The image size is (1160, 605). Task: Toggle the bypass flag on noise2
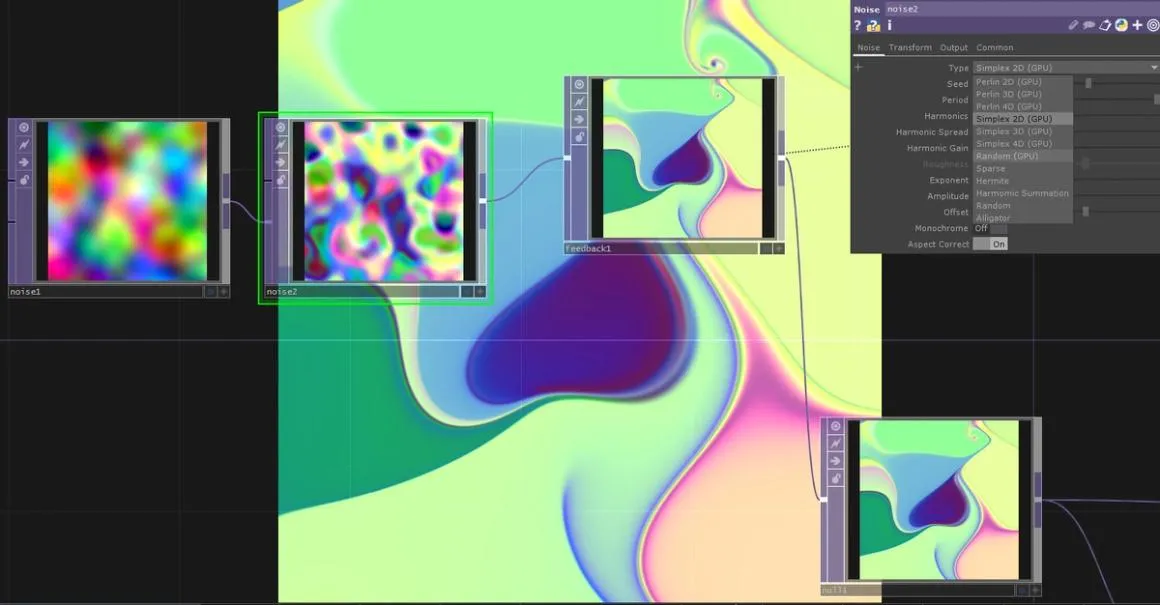click(x=280, y=145)
